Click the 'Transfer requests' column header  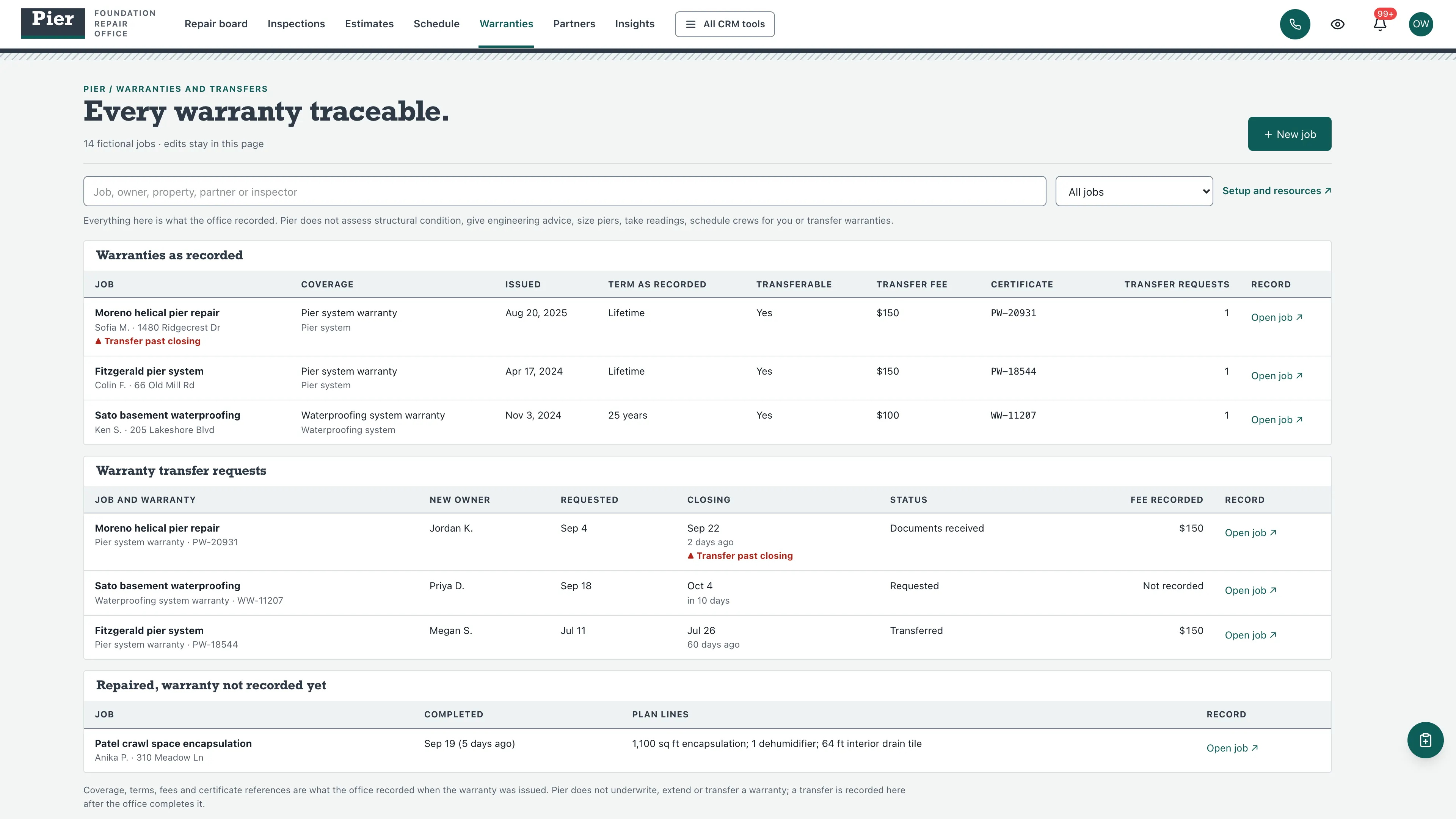pos(1177,284)
